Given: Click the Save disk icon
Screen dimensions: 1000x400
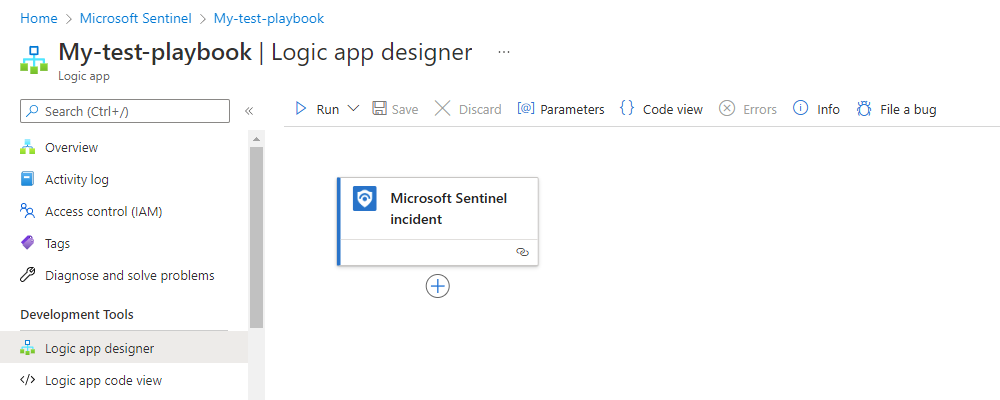Looking at the screenshot, I should [380, 109].
